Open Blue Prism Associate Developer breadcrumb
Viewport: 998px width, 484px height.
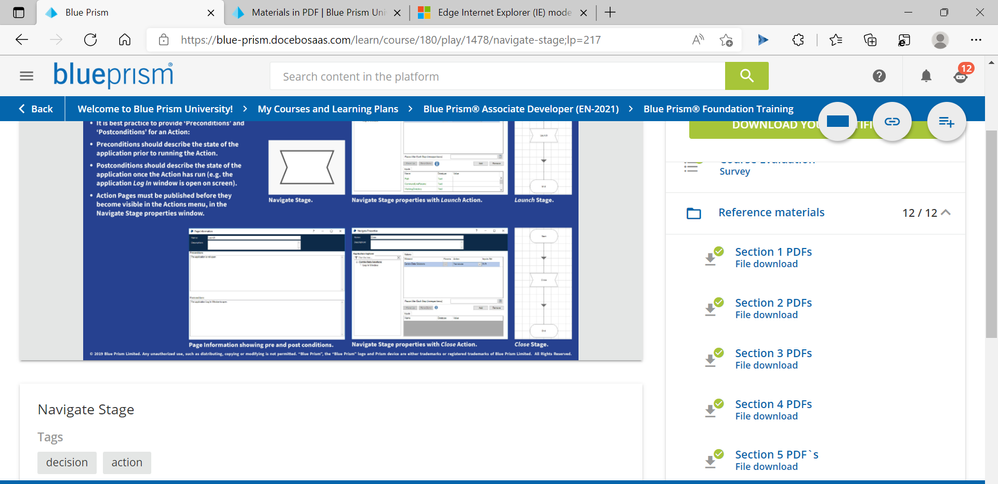pos(521,109)
